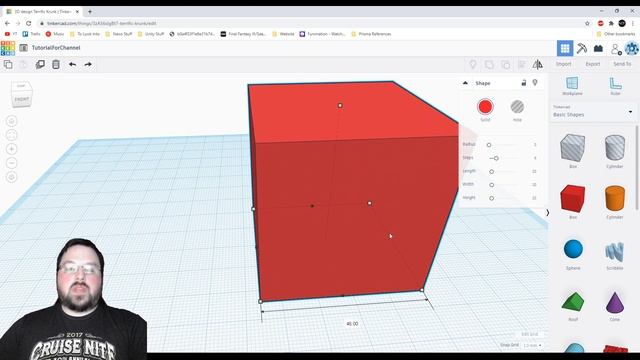Image resolution: width=640 pixels, height=360 pixels.
Task: Toggle orthographic perspective view icon
Action: (x=12, y=177)
